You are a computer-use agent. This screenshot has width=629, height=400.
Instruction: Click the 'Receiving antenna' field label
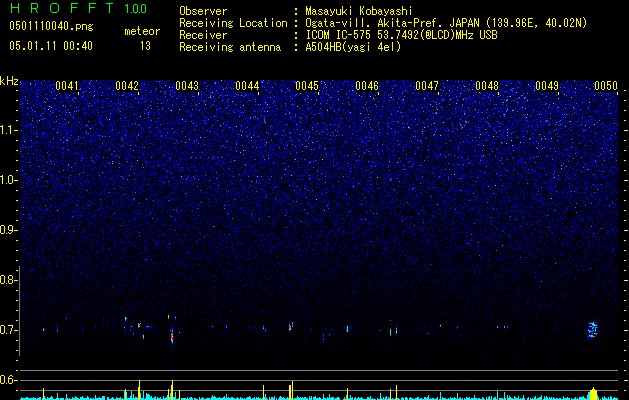[x=230, y=47]
